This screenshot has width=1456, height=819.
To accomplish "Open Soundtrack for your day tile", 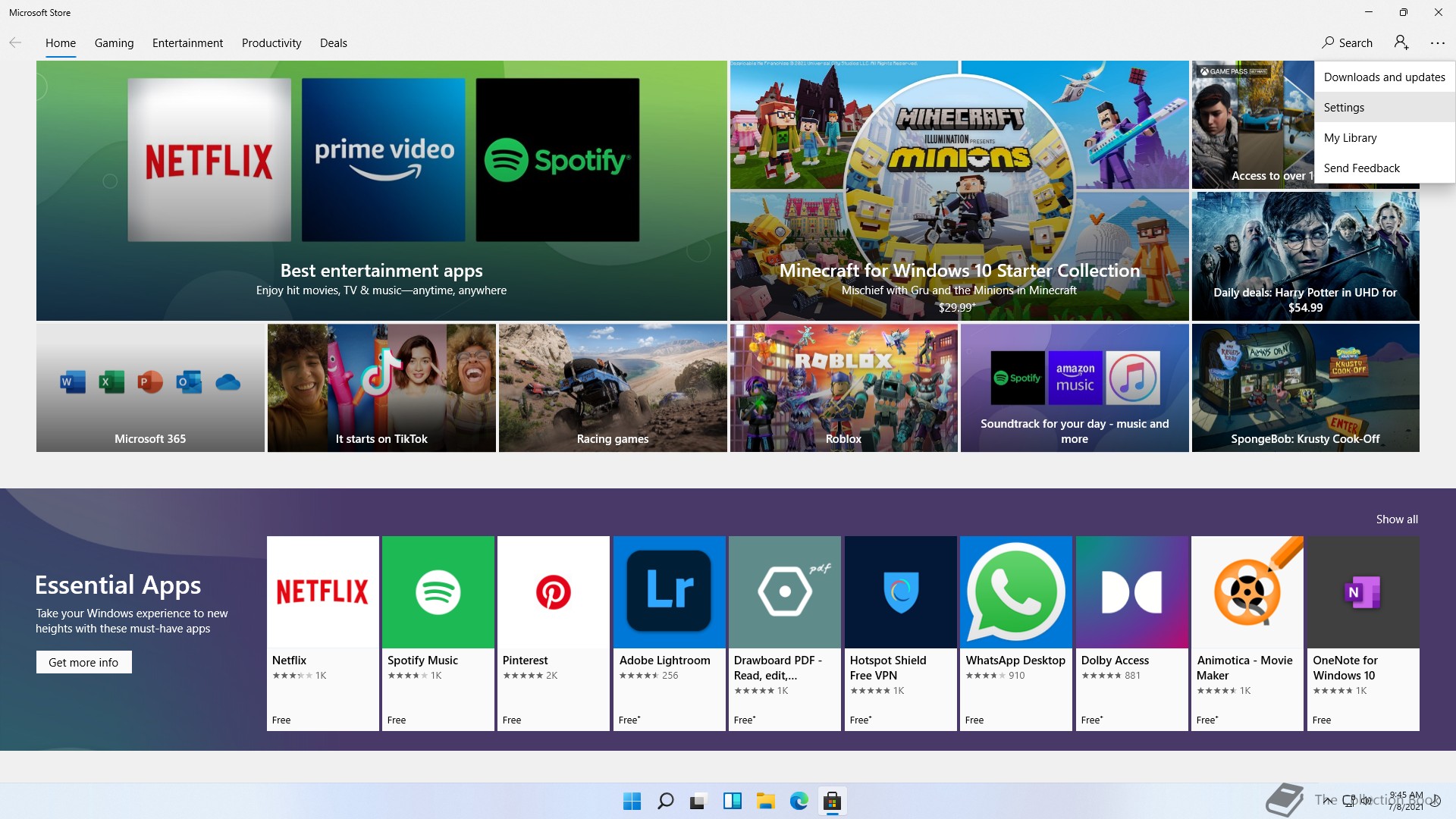I will pyautogui.click(x=1075, y=388).
